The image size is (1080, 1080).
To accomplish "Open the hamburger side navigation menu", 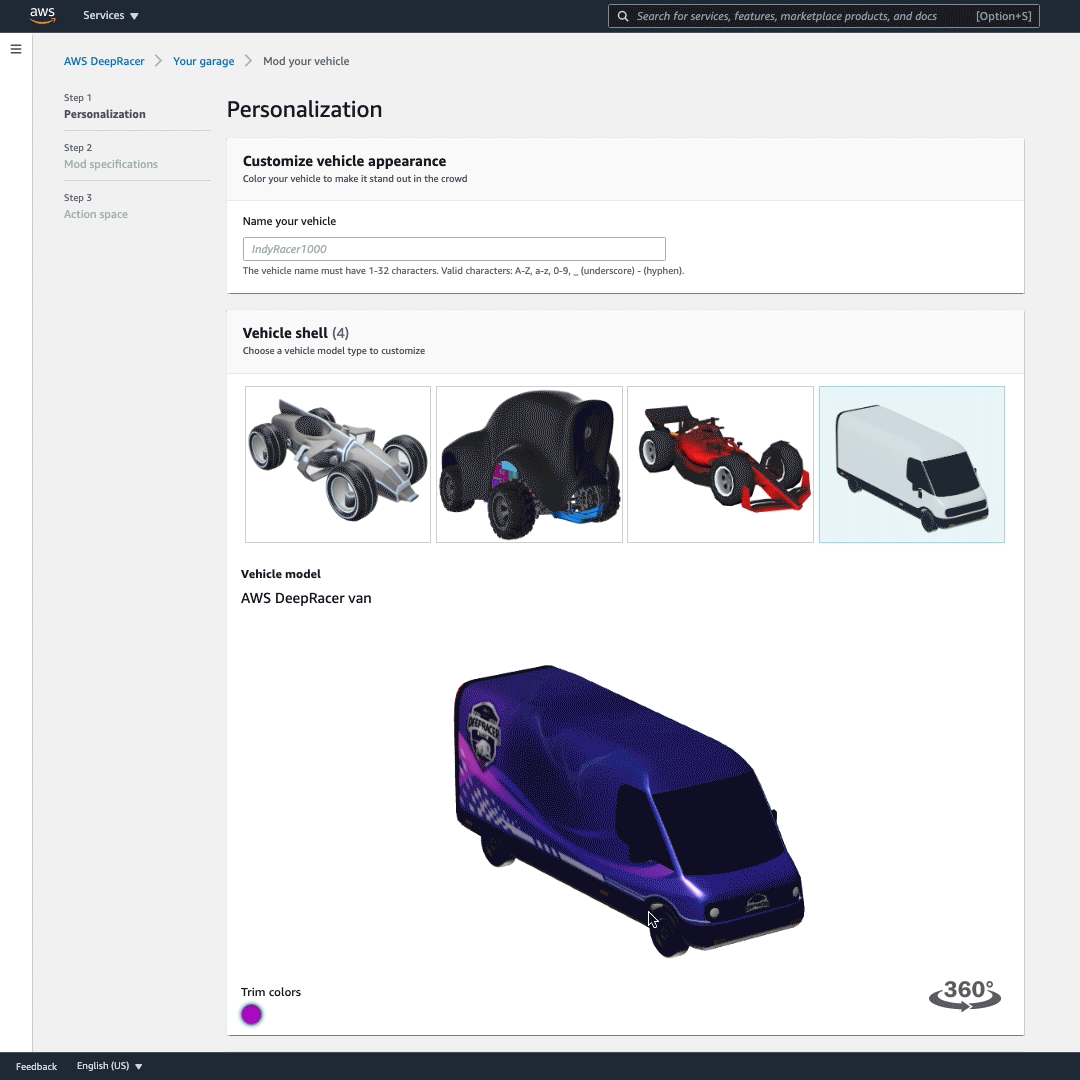I will (16, 49).
